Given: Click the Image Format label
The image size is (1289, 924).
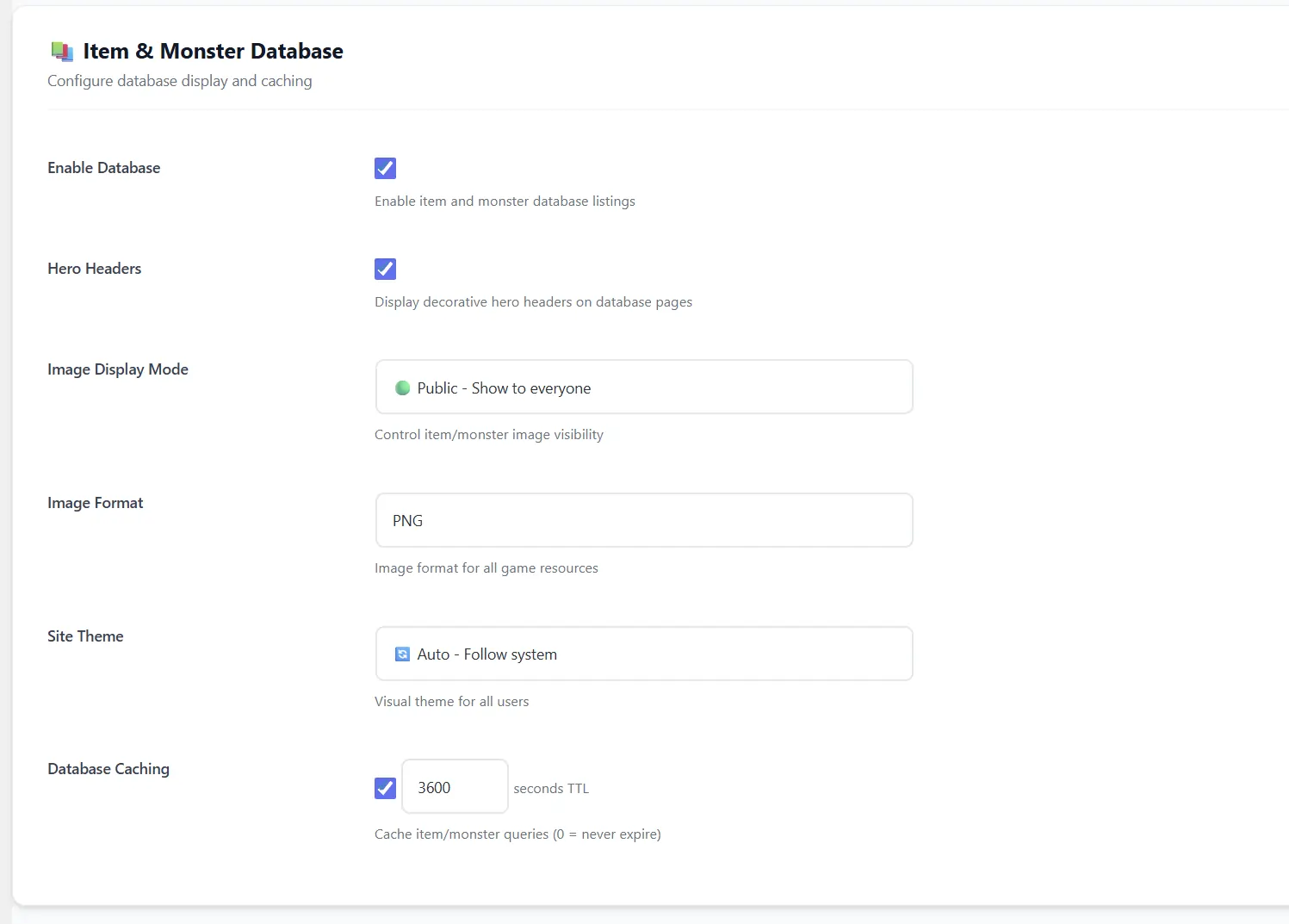Looking at the screenshot, I should point(95,503).
